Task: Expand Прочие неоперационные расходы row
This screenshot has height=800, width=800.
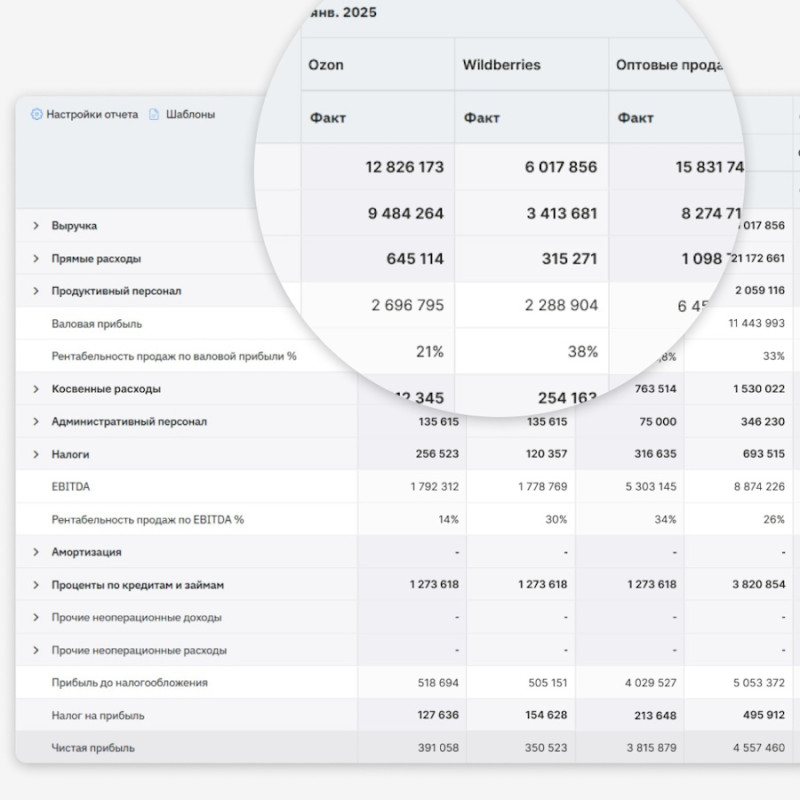Action: click(x=36, y=650)
